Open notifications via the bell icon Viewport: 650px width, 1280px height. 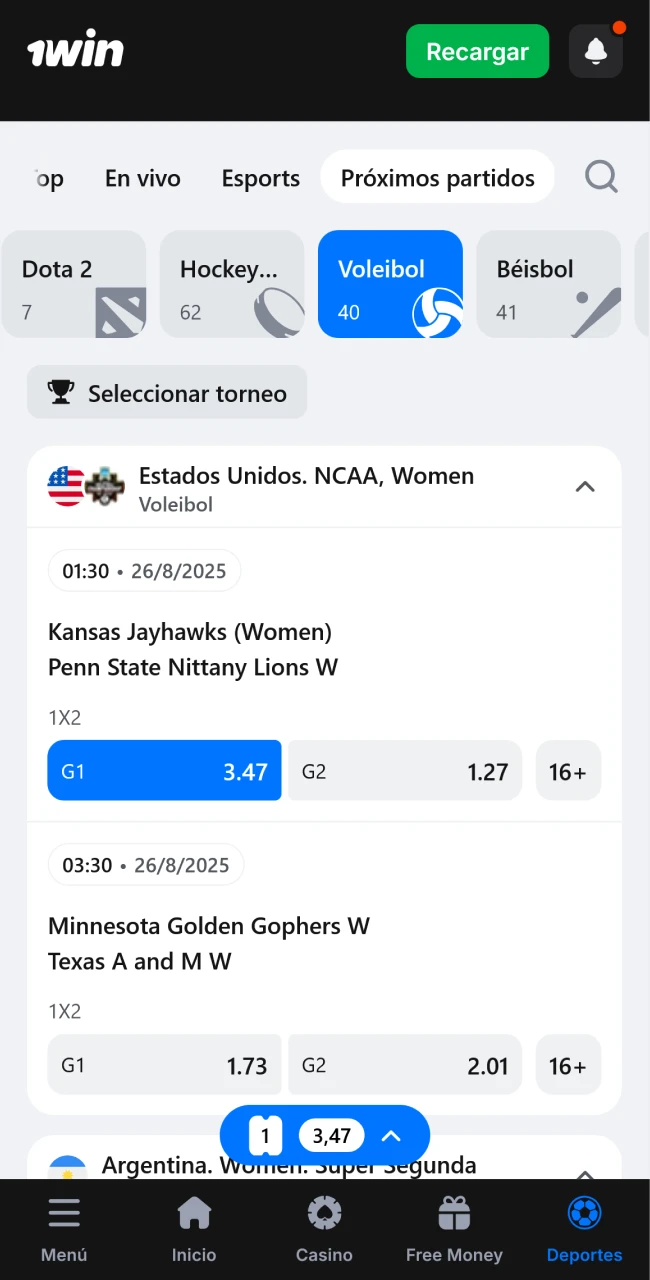click(x=596, y=51)
